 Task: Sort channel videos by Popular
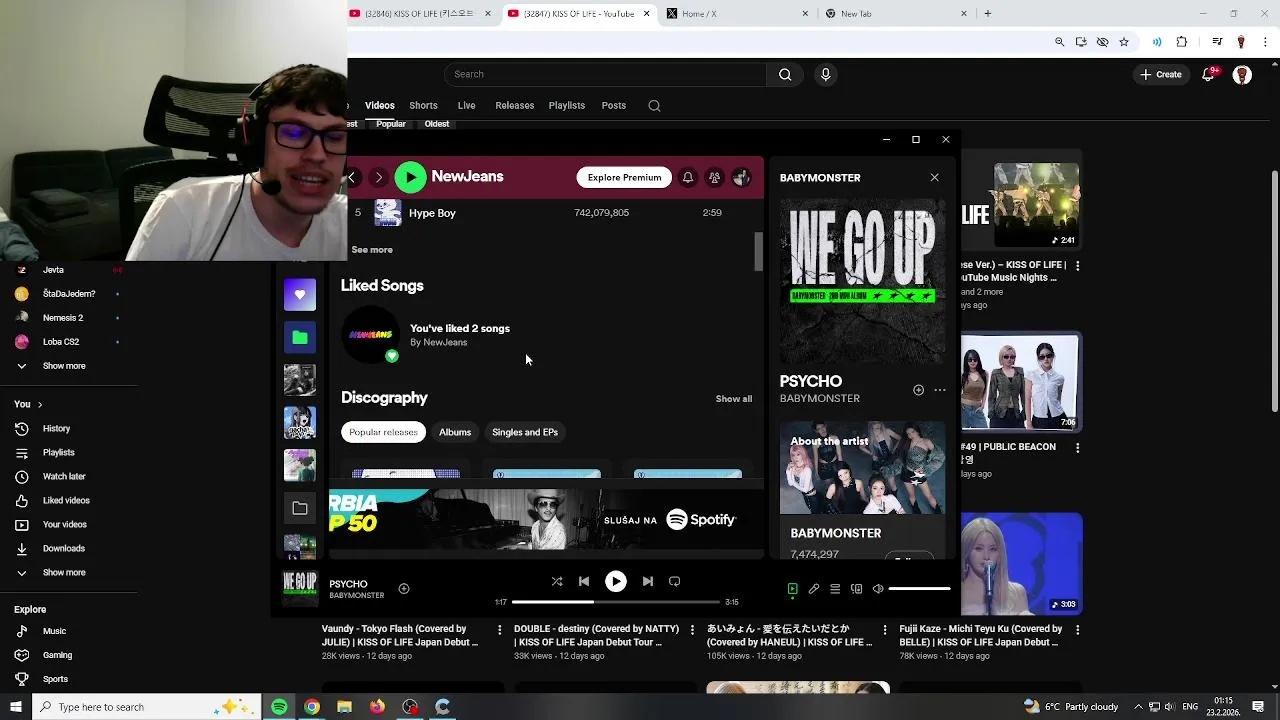[391, 124]
